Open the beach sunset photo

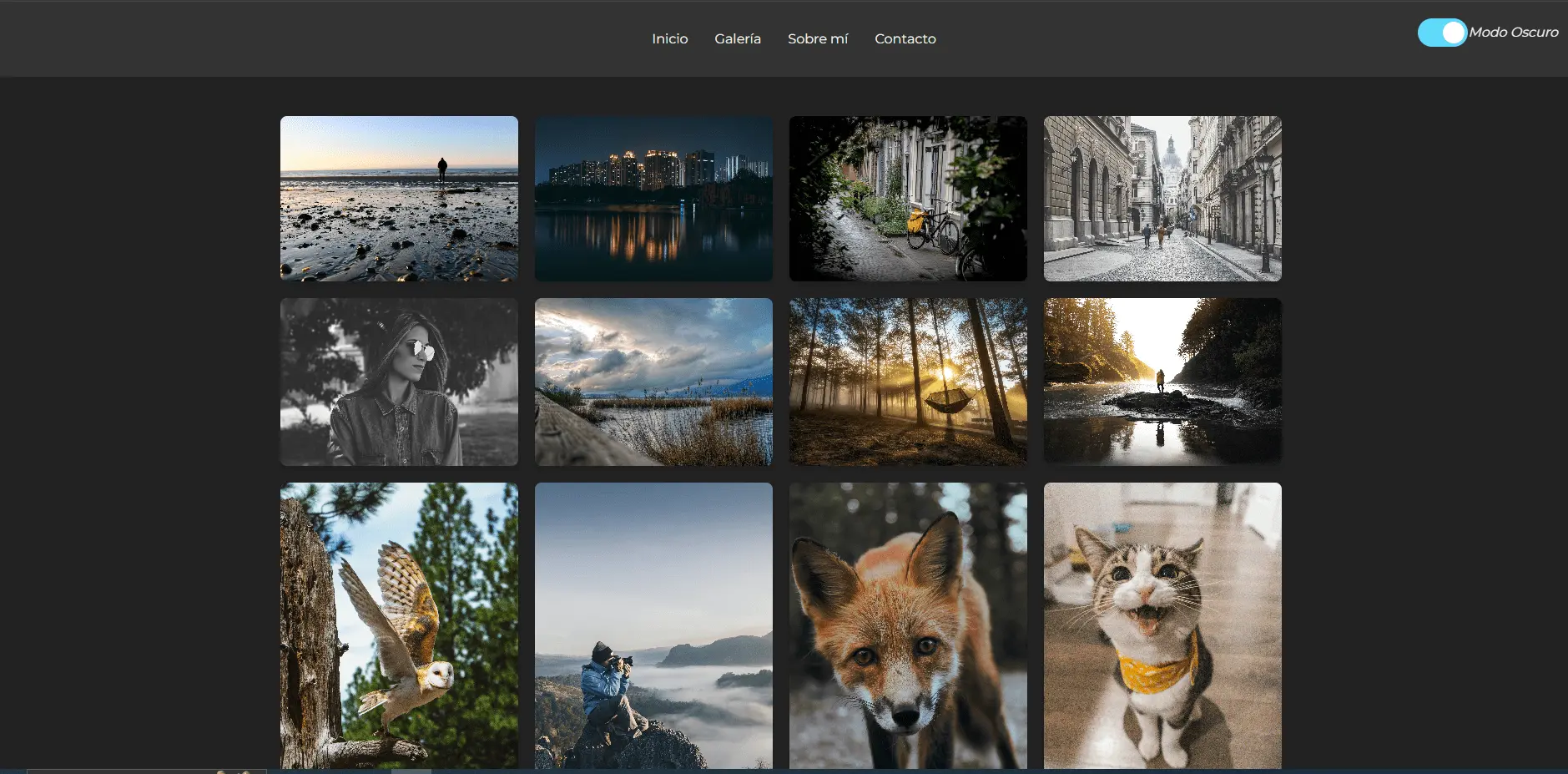(398, 198)
